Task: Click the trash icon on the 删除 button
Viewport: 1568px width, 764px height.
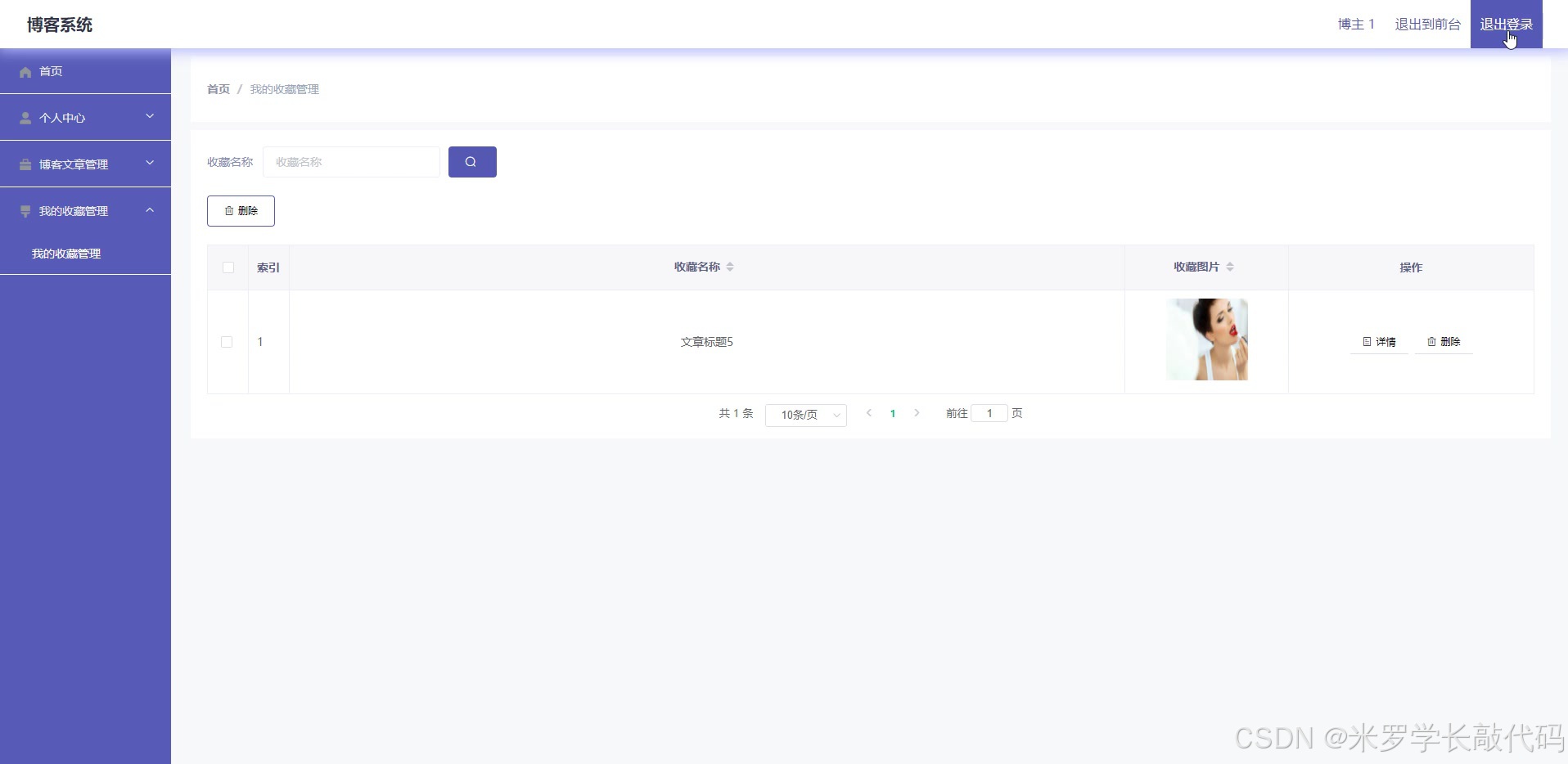Action: click(229, 210)
